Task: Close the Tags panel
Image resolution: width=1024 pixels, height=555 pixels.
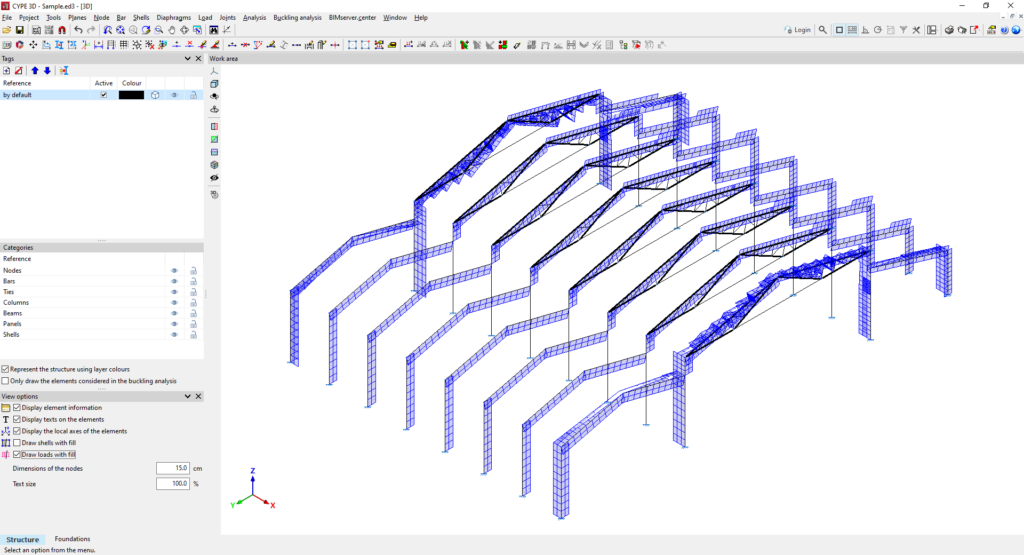Action: coord(199,59)
